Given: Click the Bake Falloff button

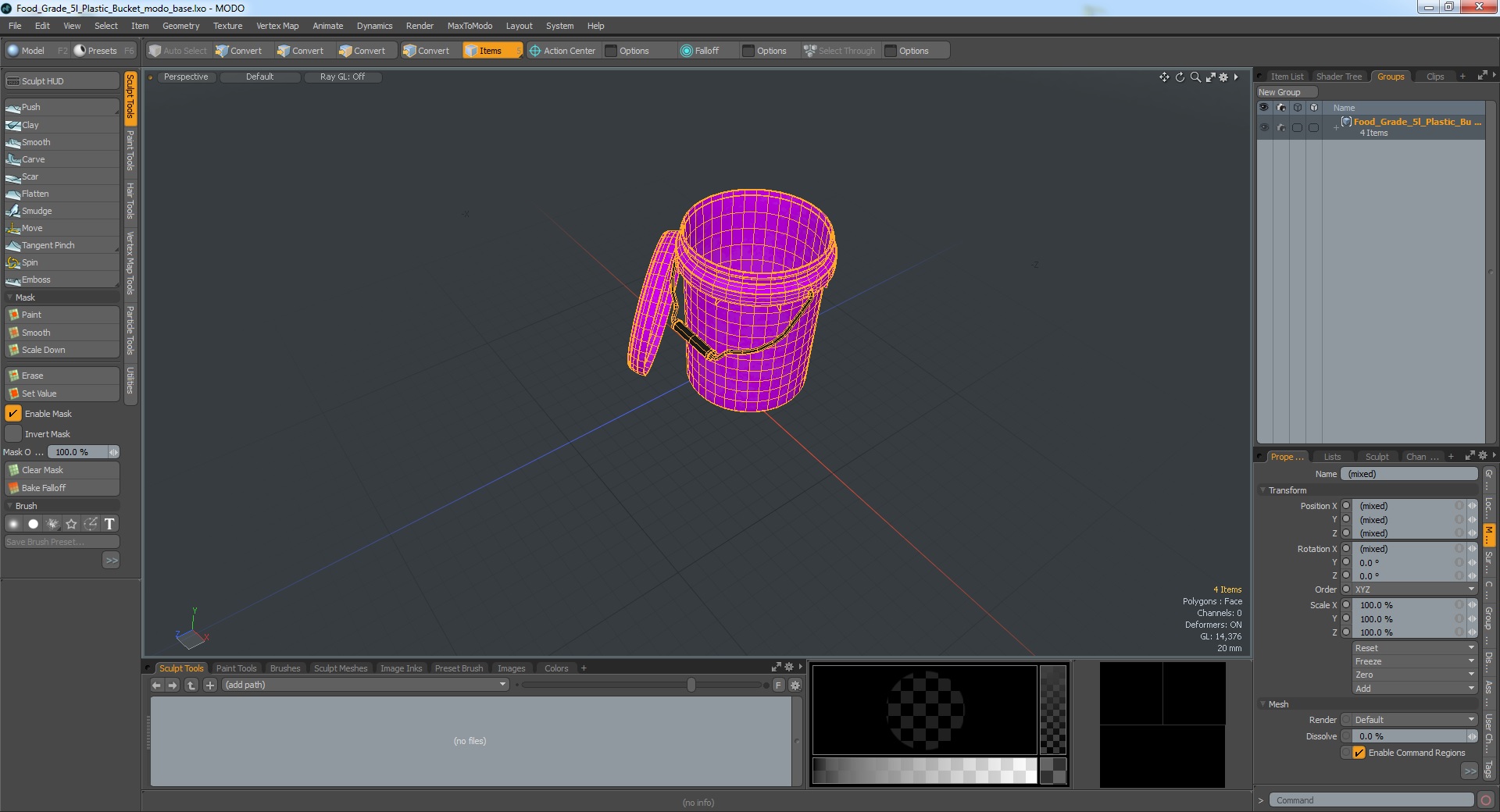Looking at the screenshot, I should click(x=62, y=488).
